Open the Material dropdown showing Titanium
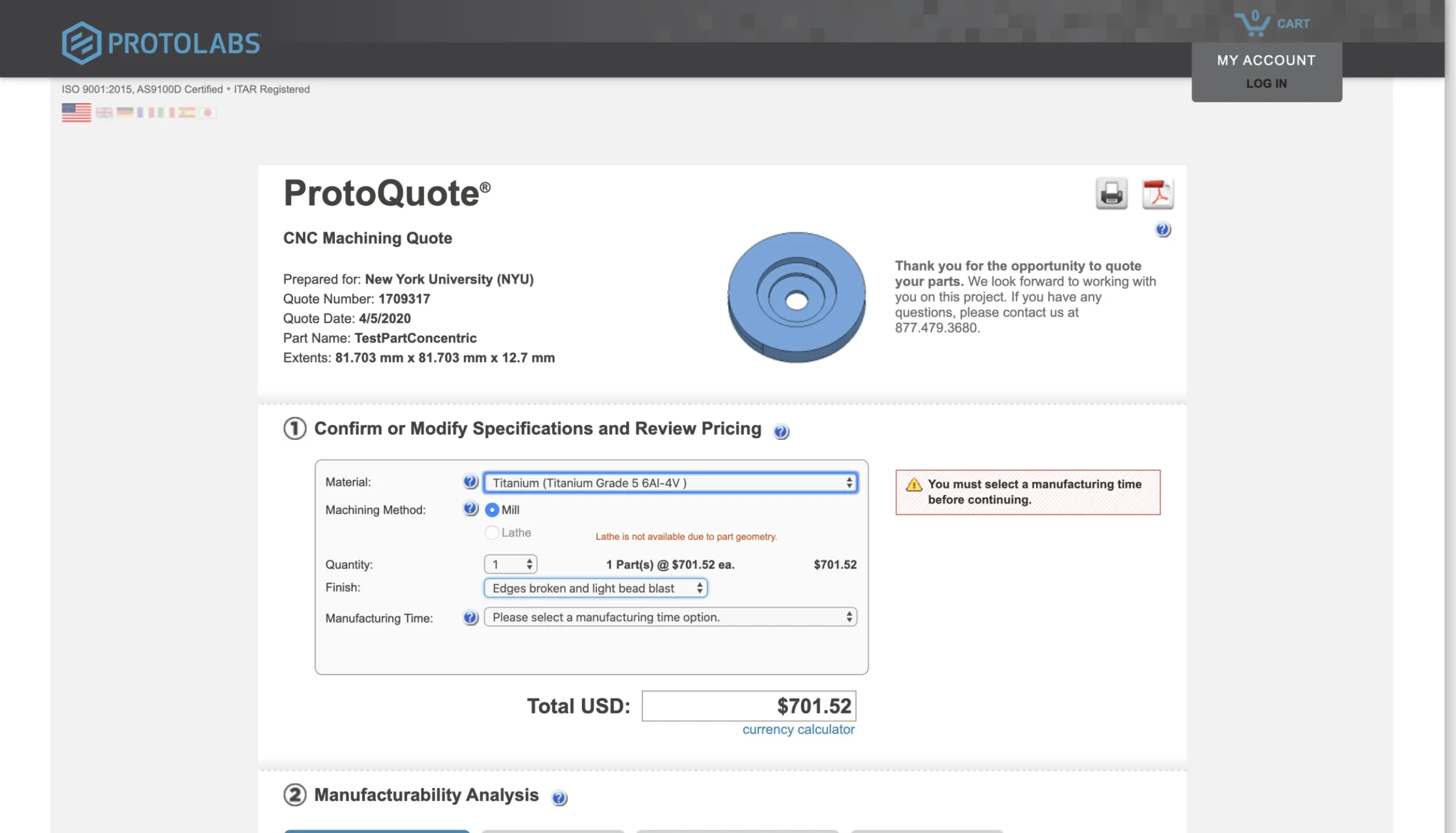The image size is (1456, 833). [x=670, y=483]
